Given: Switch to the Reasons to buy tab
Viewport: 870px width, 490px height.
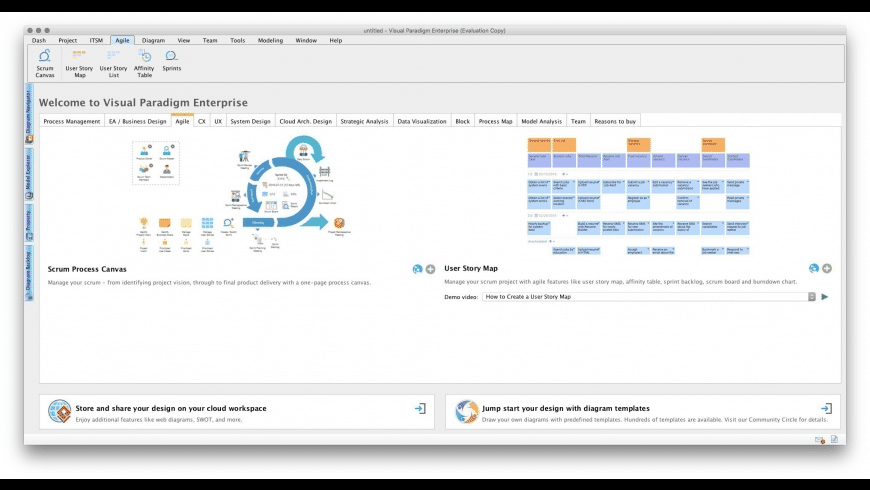Looking at the screenshot, I should tap(615, 121).
